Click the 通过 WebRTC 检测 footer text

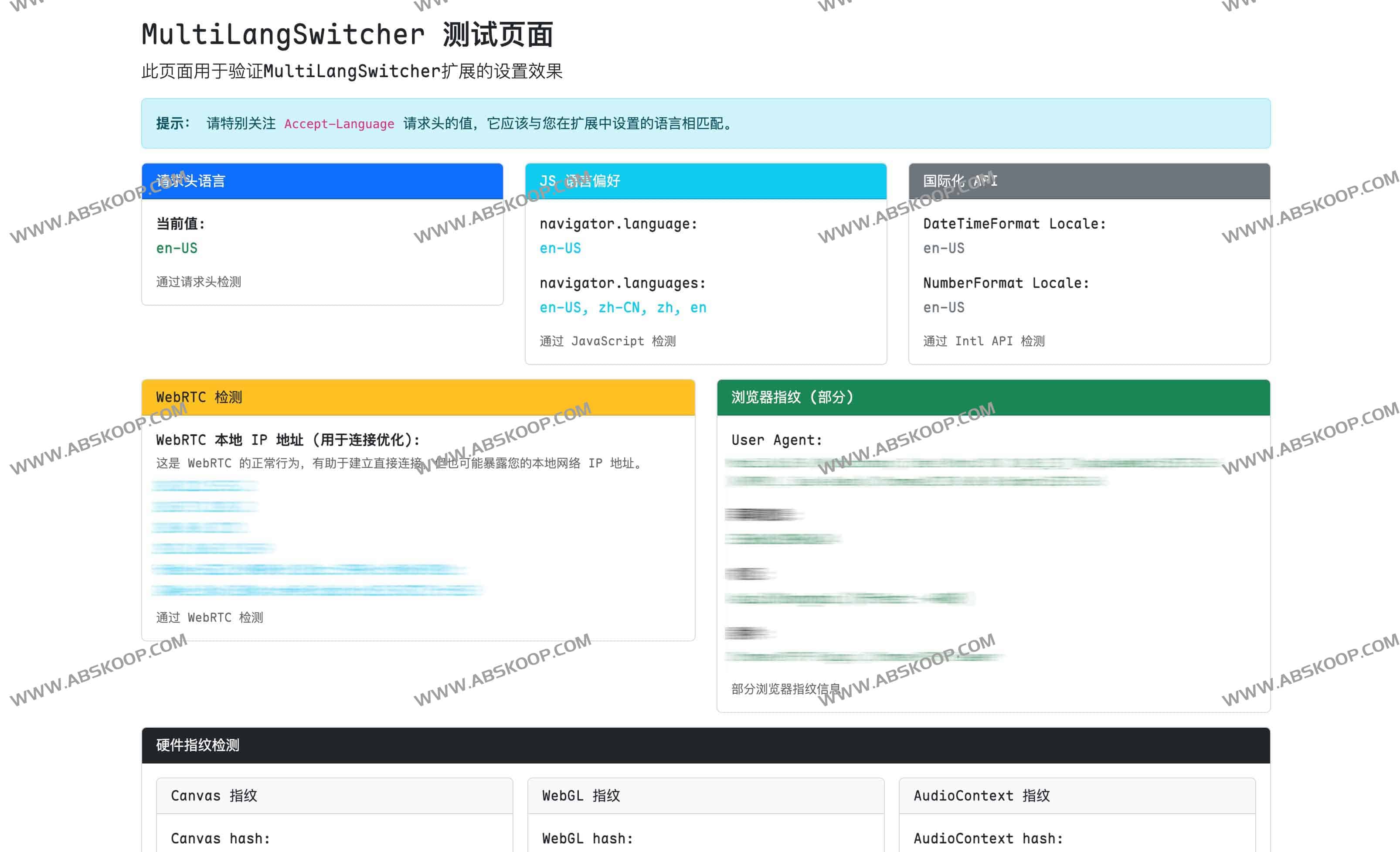pyautogui.click(x=210, y=618)
